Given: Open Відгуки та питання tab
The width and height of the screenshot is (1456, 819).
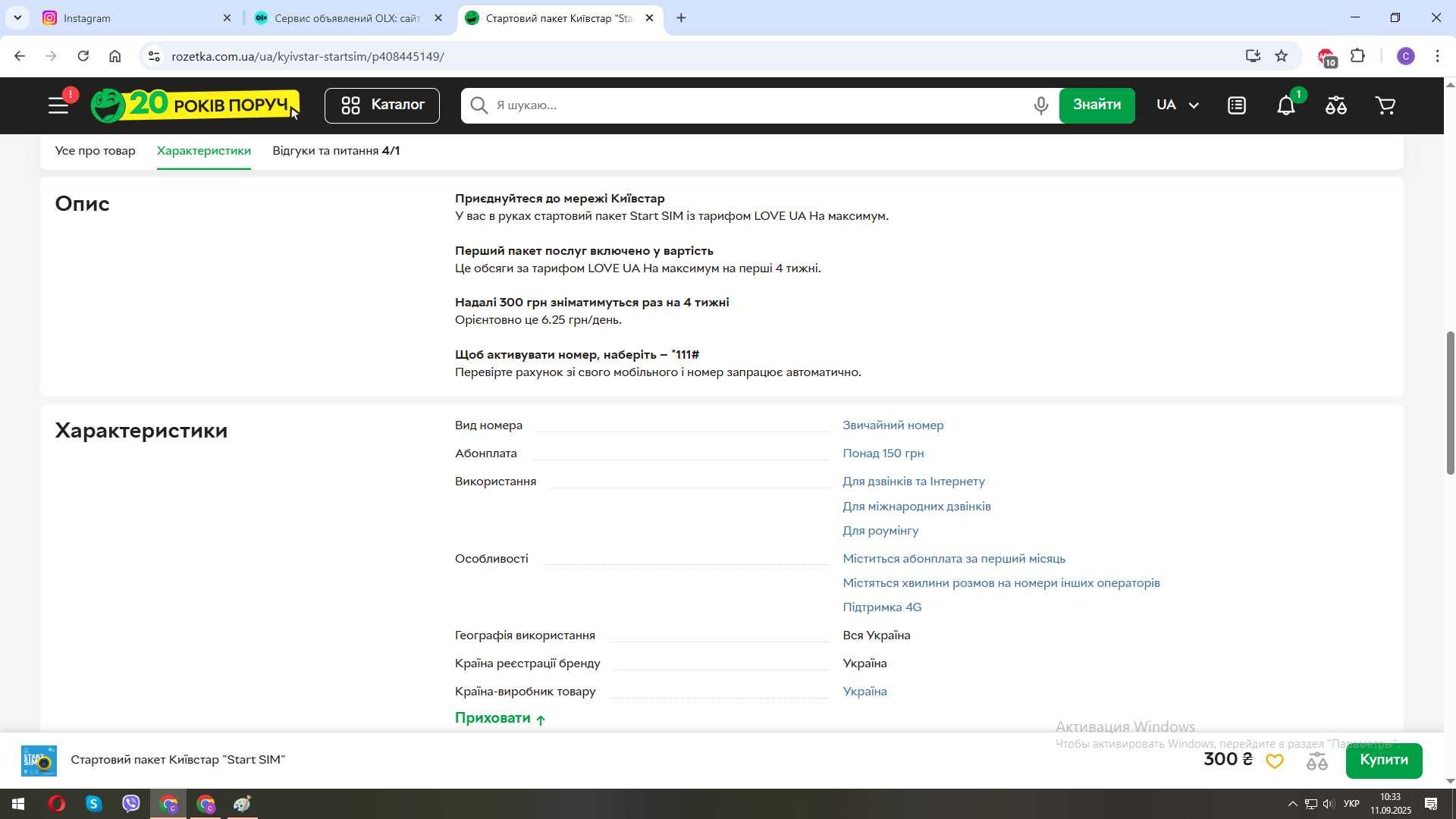Looking at the screenshot, I should pyautogui.click(x=336, y=151).
